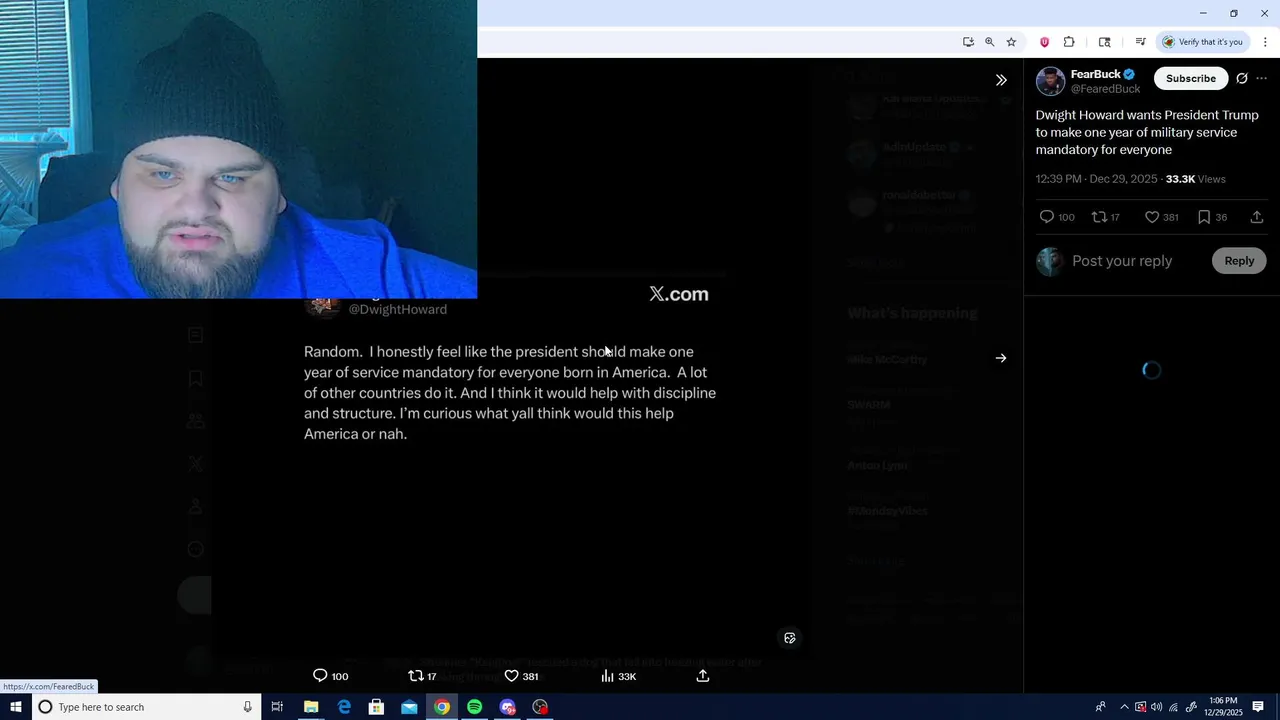Click the grey Reply button
Viewport: 1280px width, 720px height.
(x=1239, y=261)
